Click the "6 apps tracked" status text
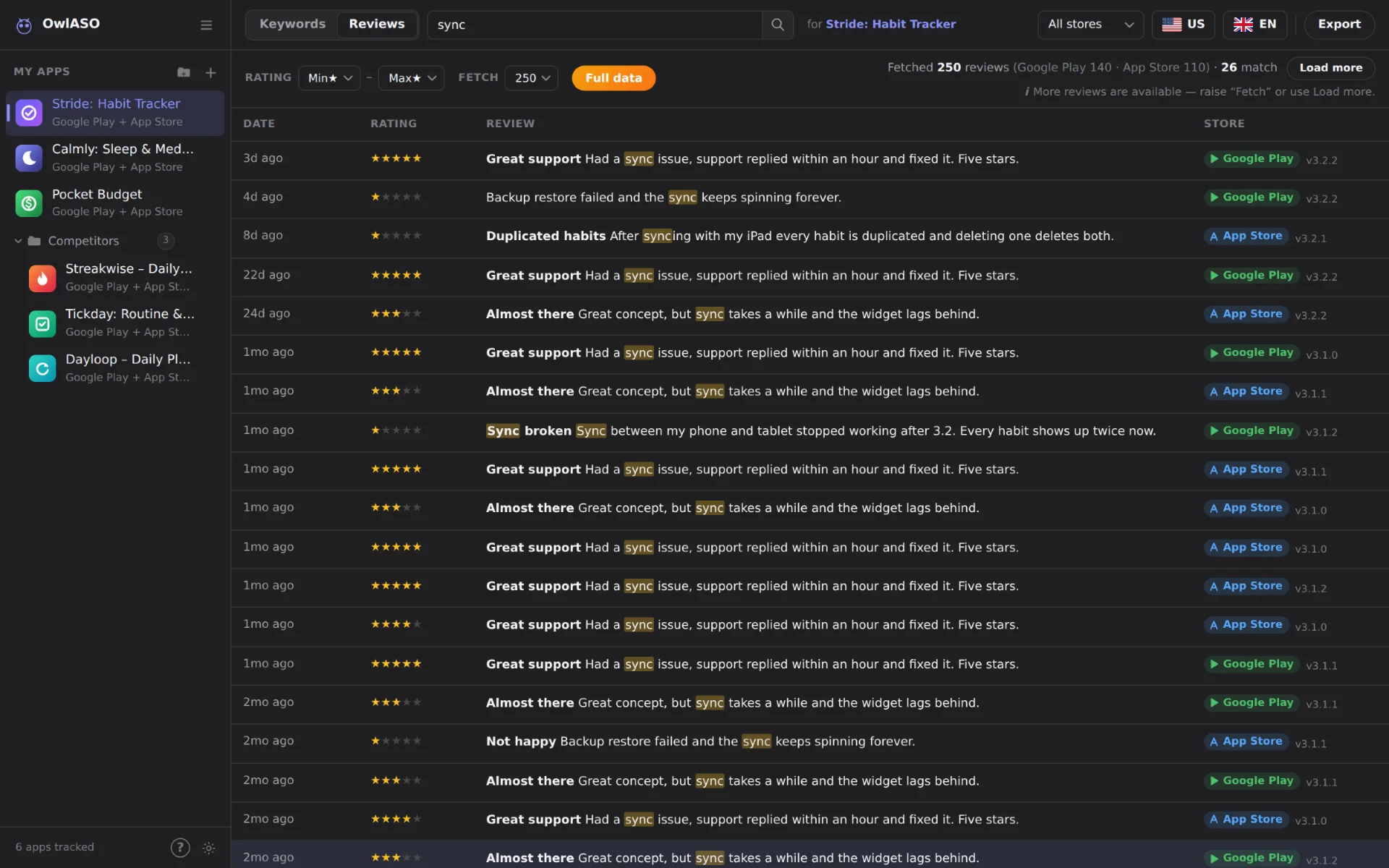 tap(55, 848)
